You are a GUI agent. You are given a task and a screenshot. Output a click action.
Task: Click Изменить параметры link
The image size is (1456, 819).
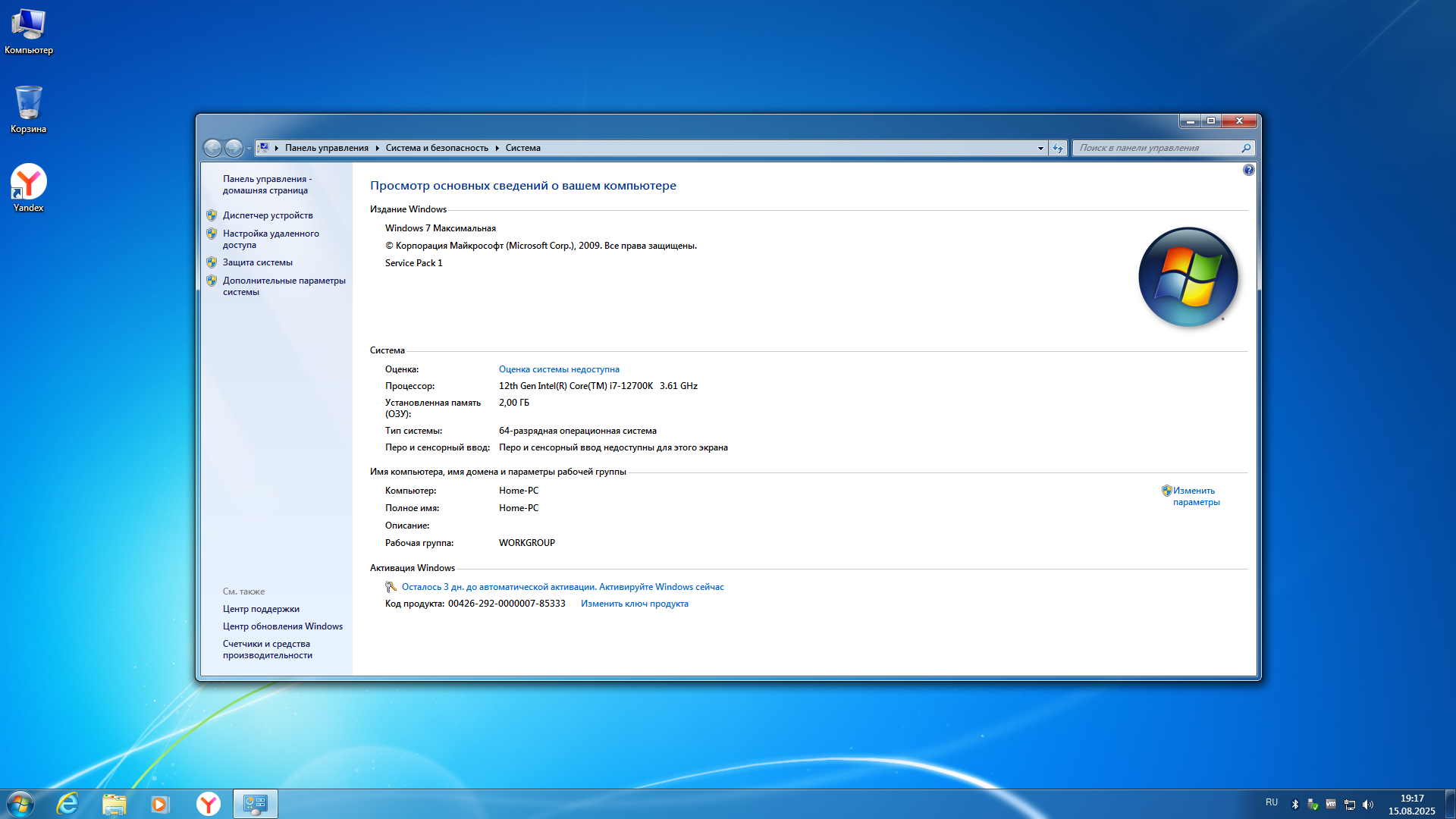(1196, 496)
